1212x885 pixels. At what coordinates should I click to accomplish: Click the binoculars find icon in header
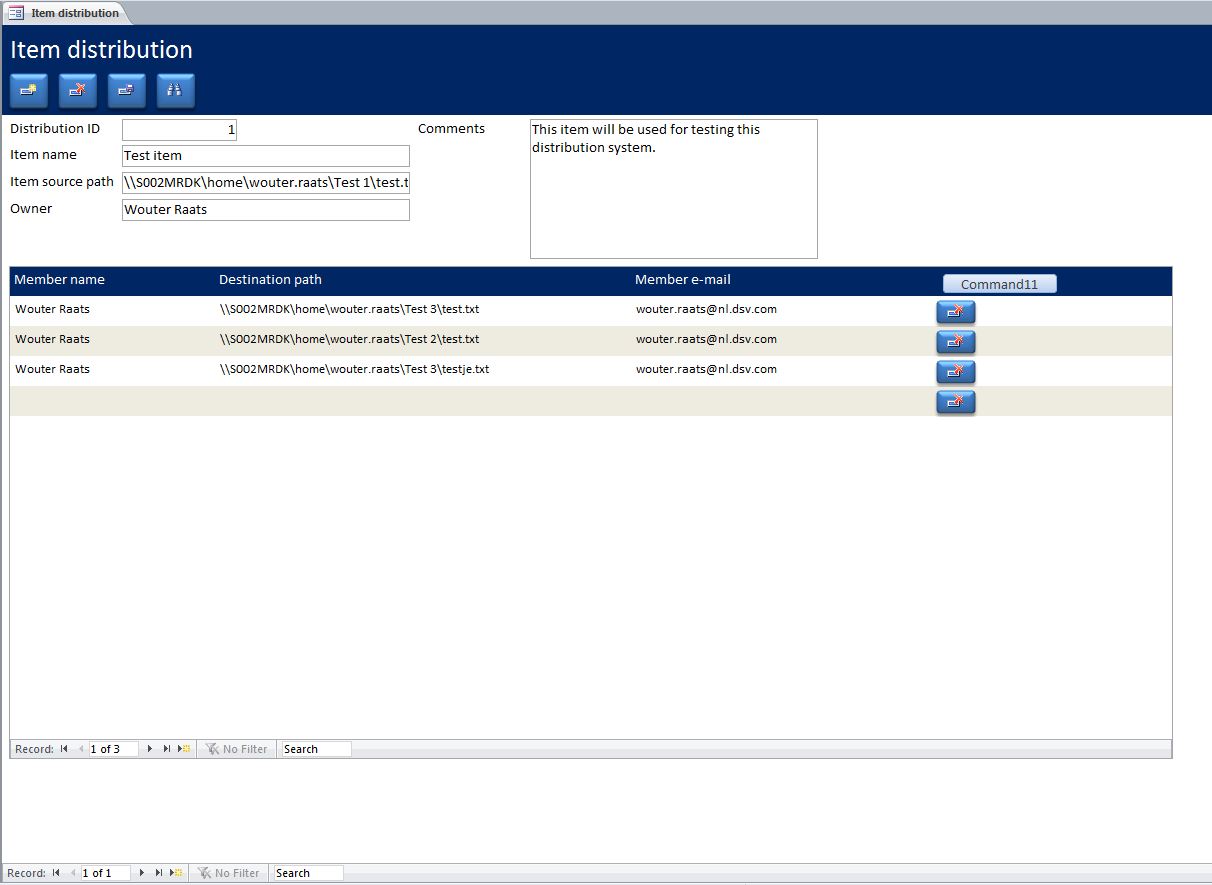coord(175,90)
